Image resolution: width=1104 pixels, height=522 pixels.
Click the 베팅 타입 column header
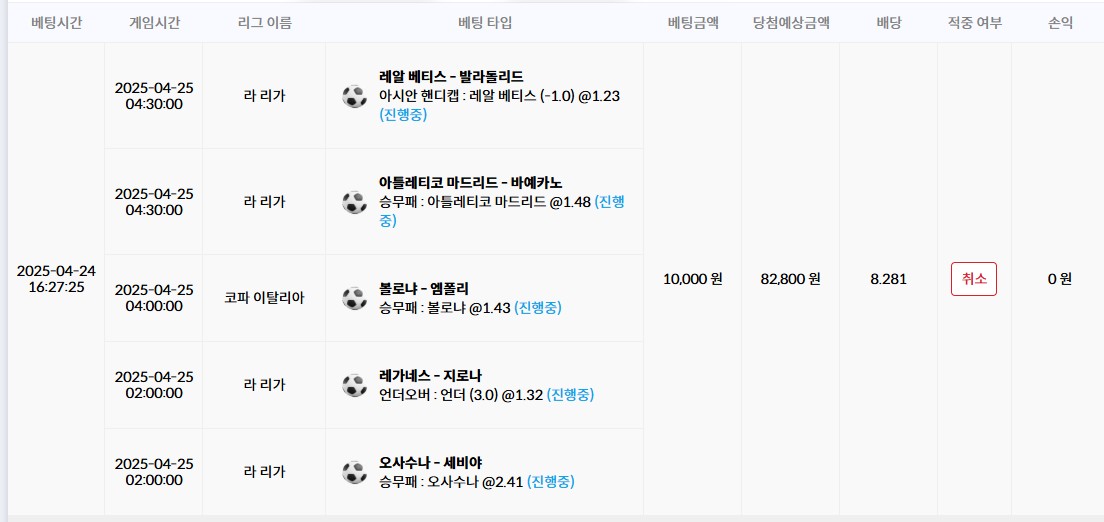coord(484,22)
